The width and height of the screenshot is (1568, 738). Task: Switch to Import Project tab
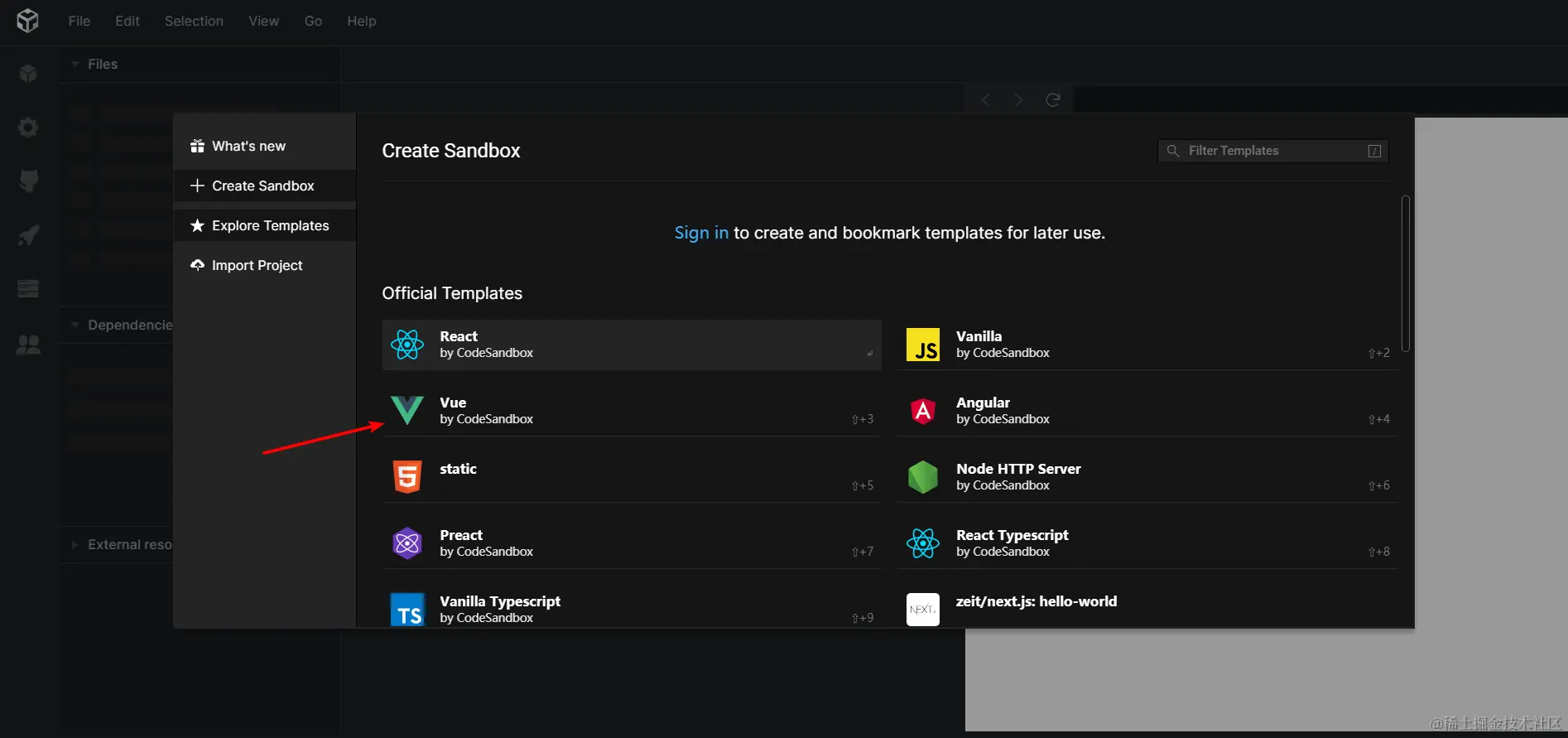click(x=265, y=265)
